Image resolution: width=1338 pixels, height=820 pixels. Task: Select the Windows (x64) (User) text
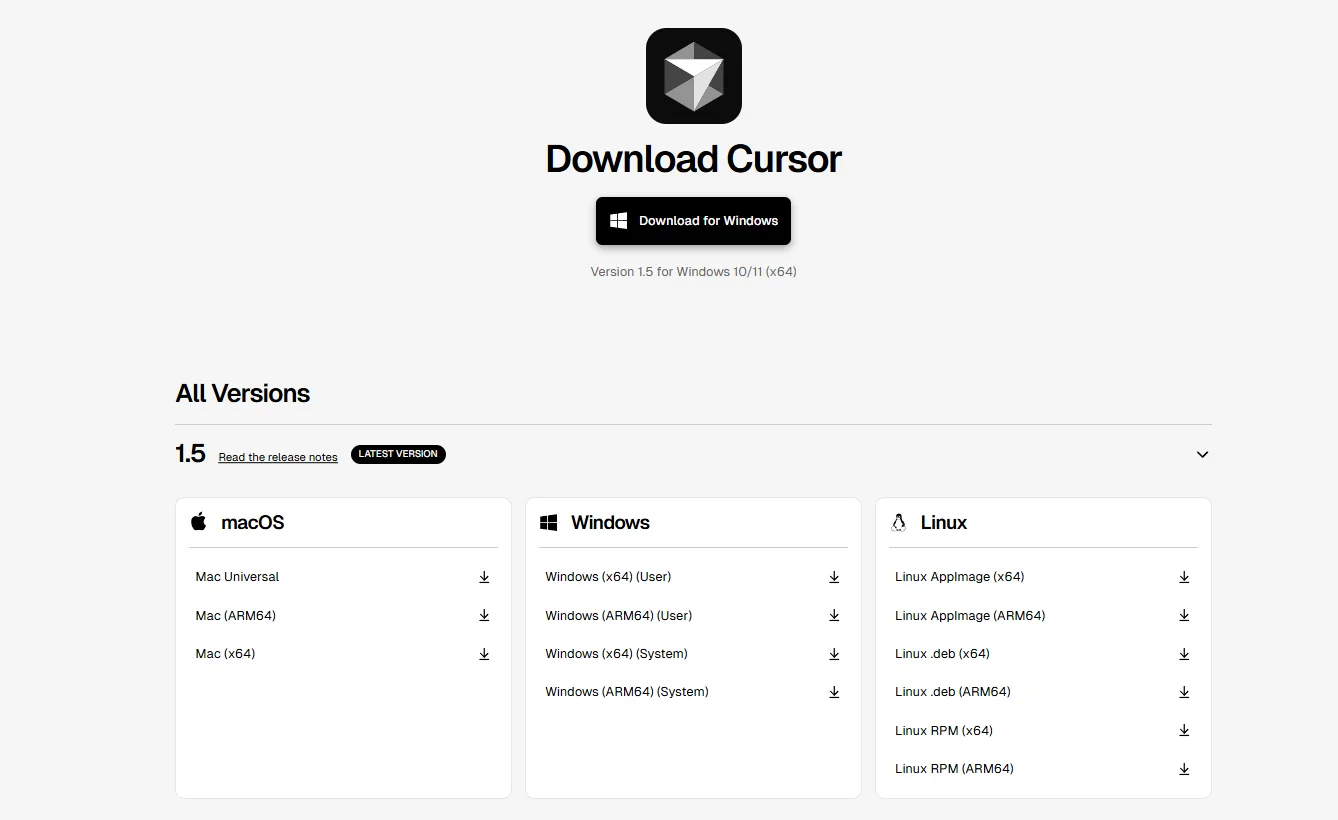tap(608, 577)
